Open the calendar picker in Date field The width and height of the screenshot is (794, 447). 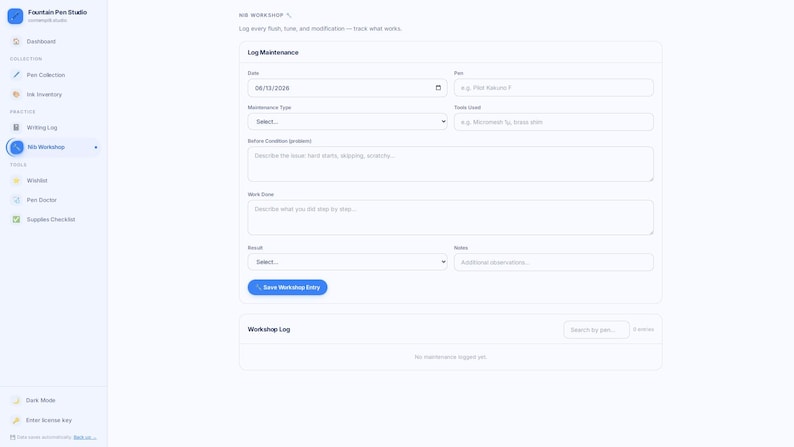click(438, 88)
